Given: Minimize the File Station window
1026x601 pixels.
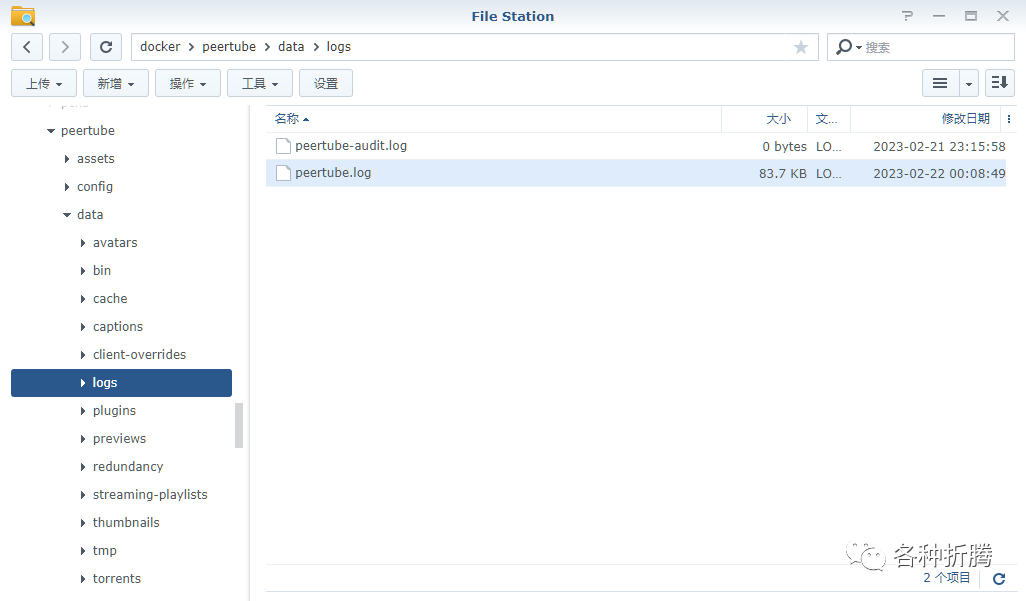Looking at the screenshot, I should (x=939, y=16).
